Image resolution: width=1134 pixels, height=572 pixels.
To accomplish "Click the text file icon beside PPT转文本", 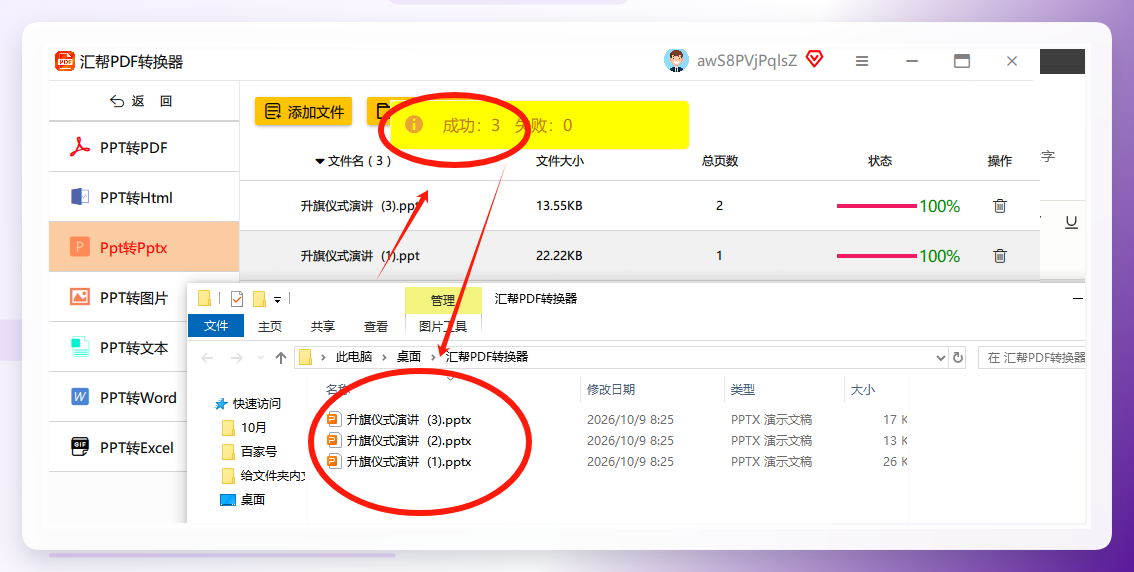I will (80, 346).
